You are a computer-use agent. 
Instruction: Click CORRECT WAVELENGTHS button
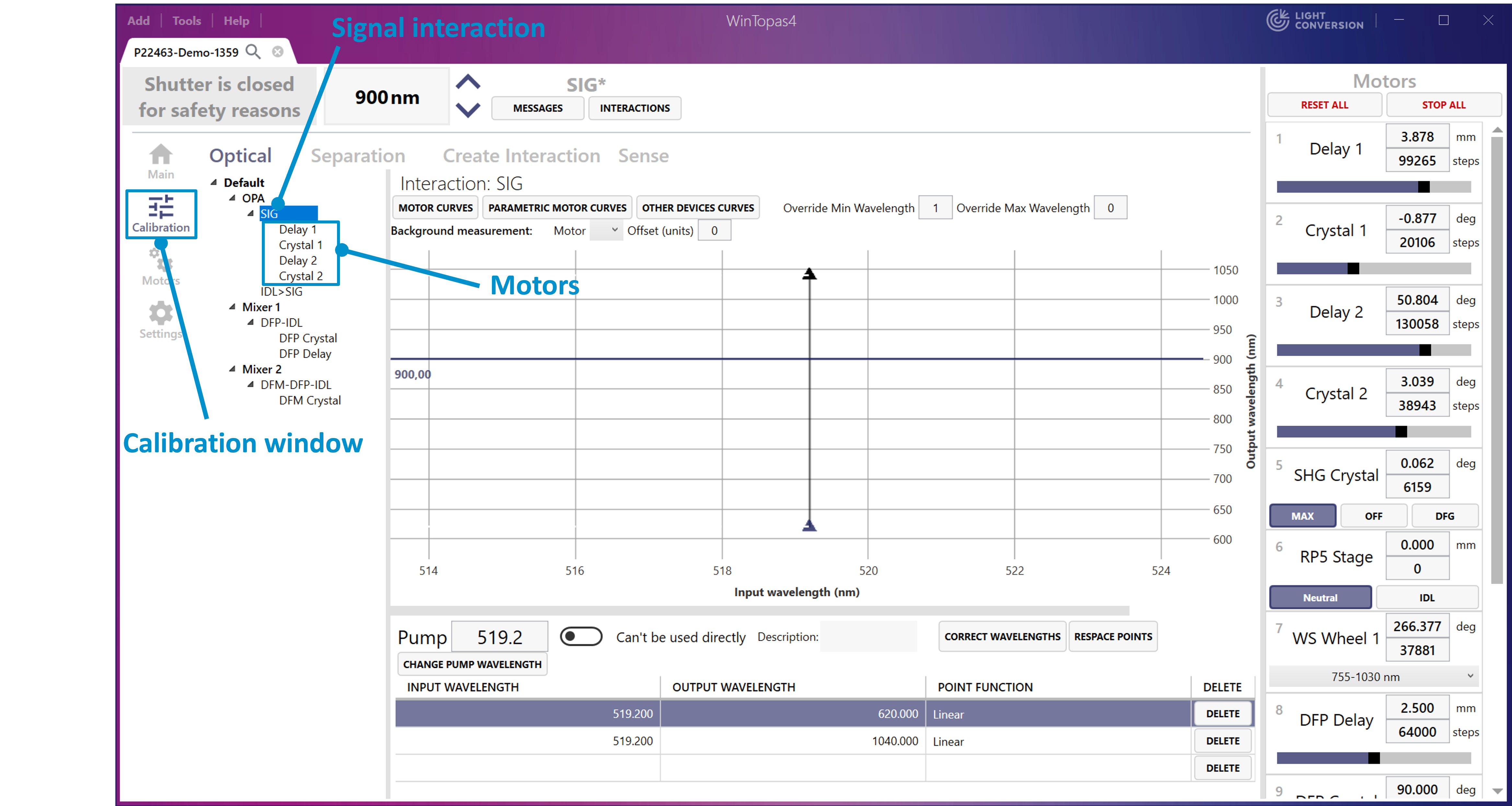click(x=1002, y=636)
